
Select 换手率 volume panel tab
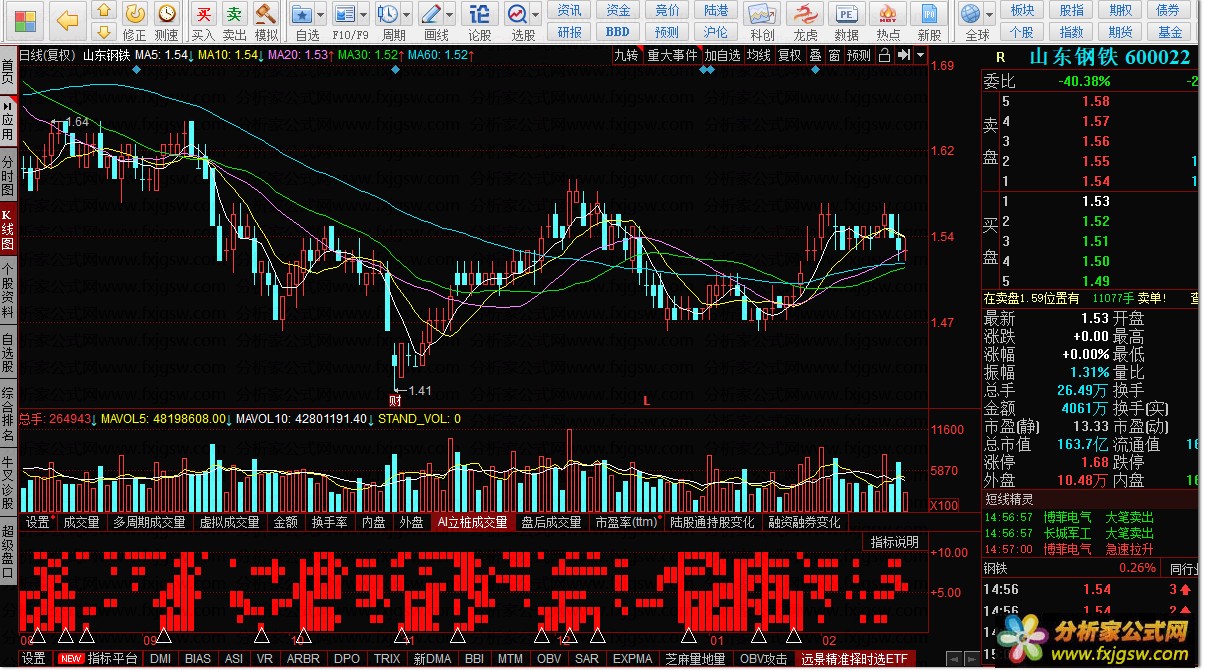click(x=330, y=522)
